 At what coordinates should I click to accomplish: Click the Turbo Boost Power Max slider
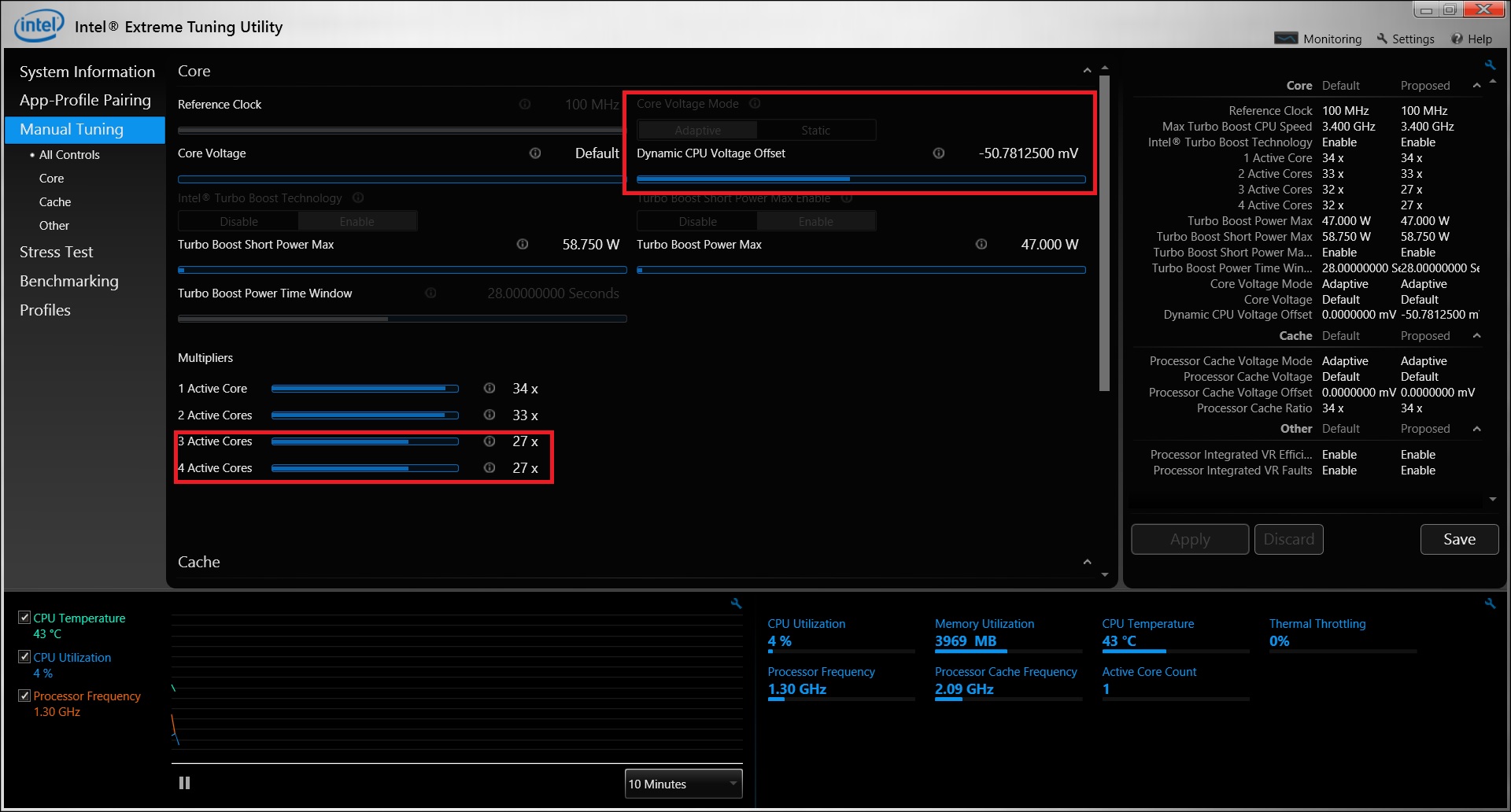coord(861,270)
